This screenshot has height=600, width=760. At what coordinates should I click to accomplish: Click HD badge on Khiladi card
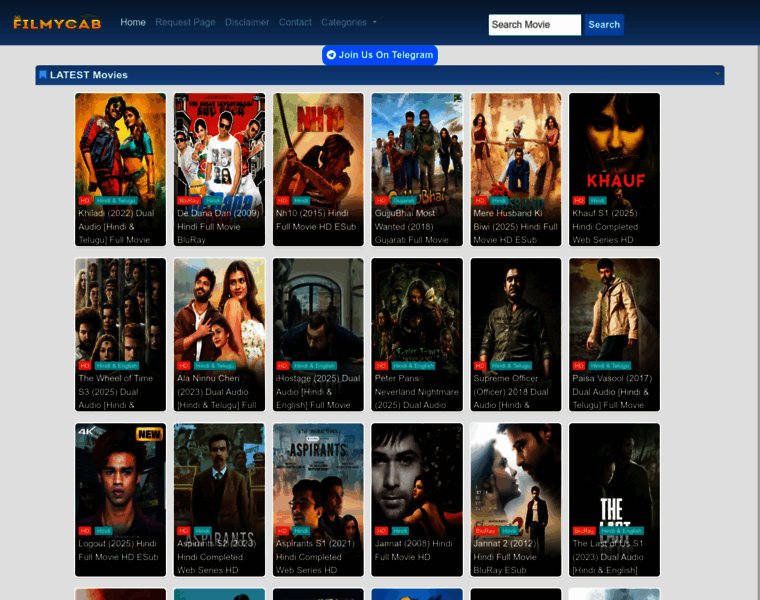(x=85, y=200)
